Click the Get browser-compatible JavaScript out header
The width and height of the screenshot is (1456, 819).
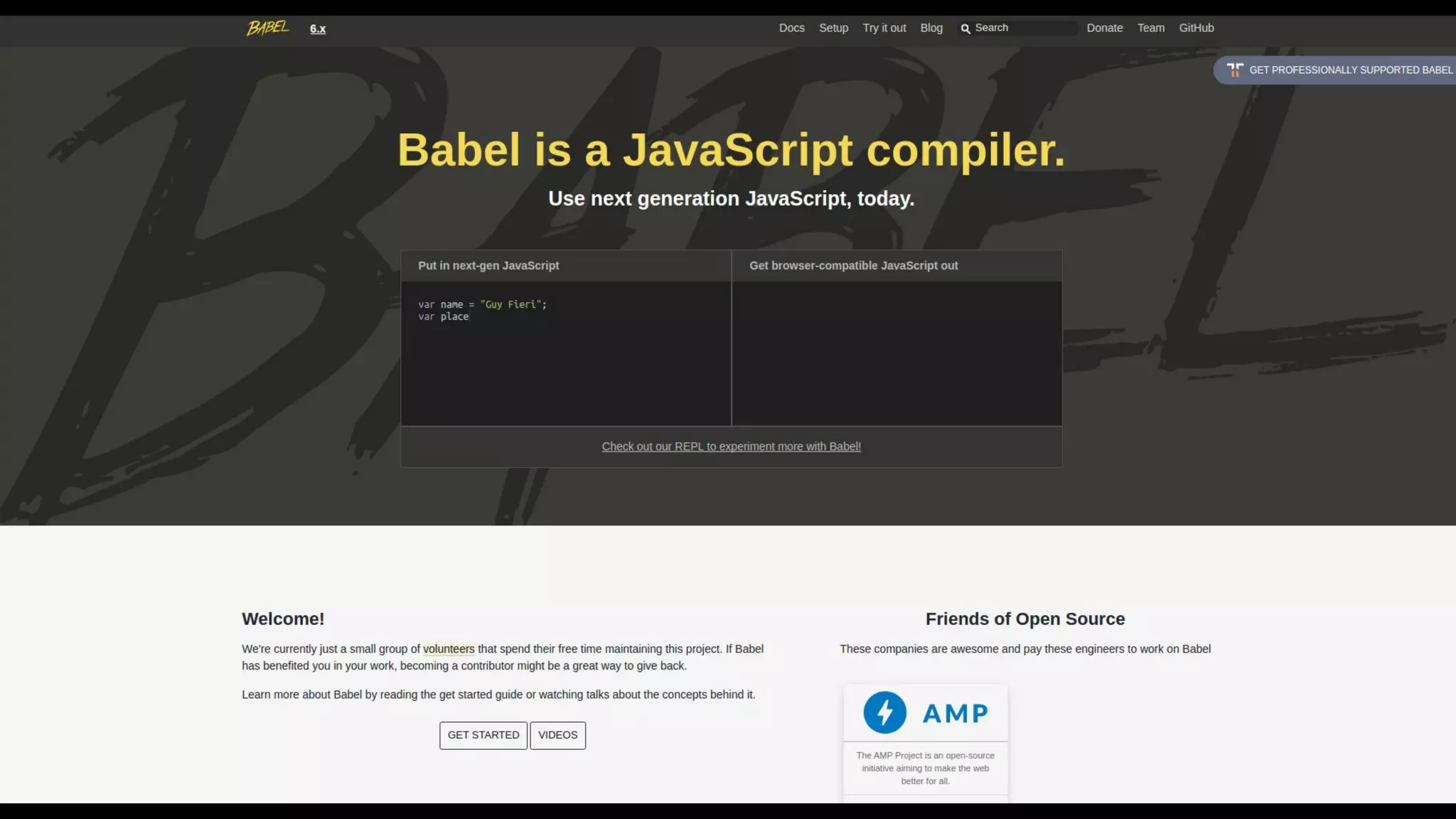tap(853, 266)
